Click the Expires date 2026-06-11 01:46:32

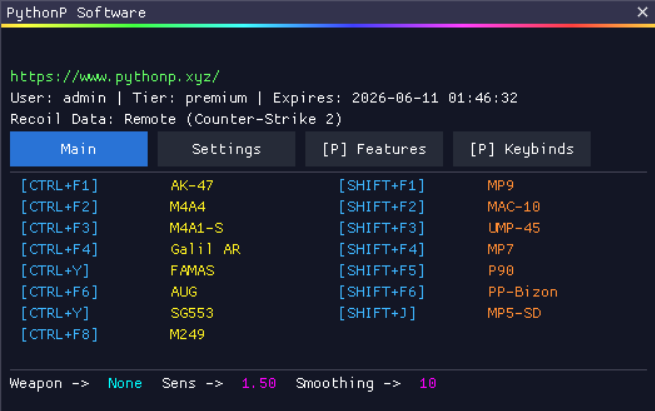pos(395,98)
